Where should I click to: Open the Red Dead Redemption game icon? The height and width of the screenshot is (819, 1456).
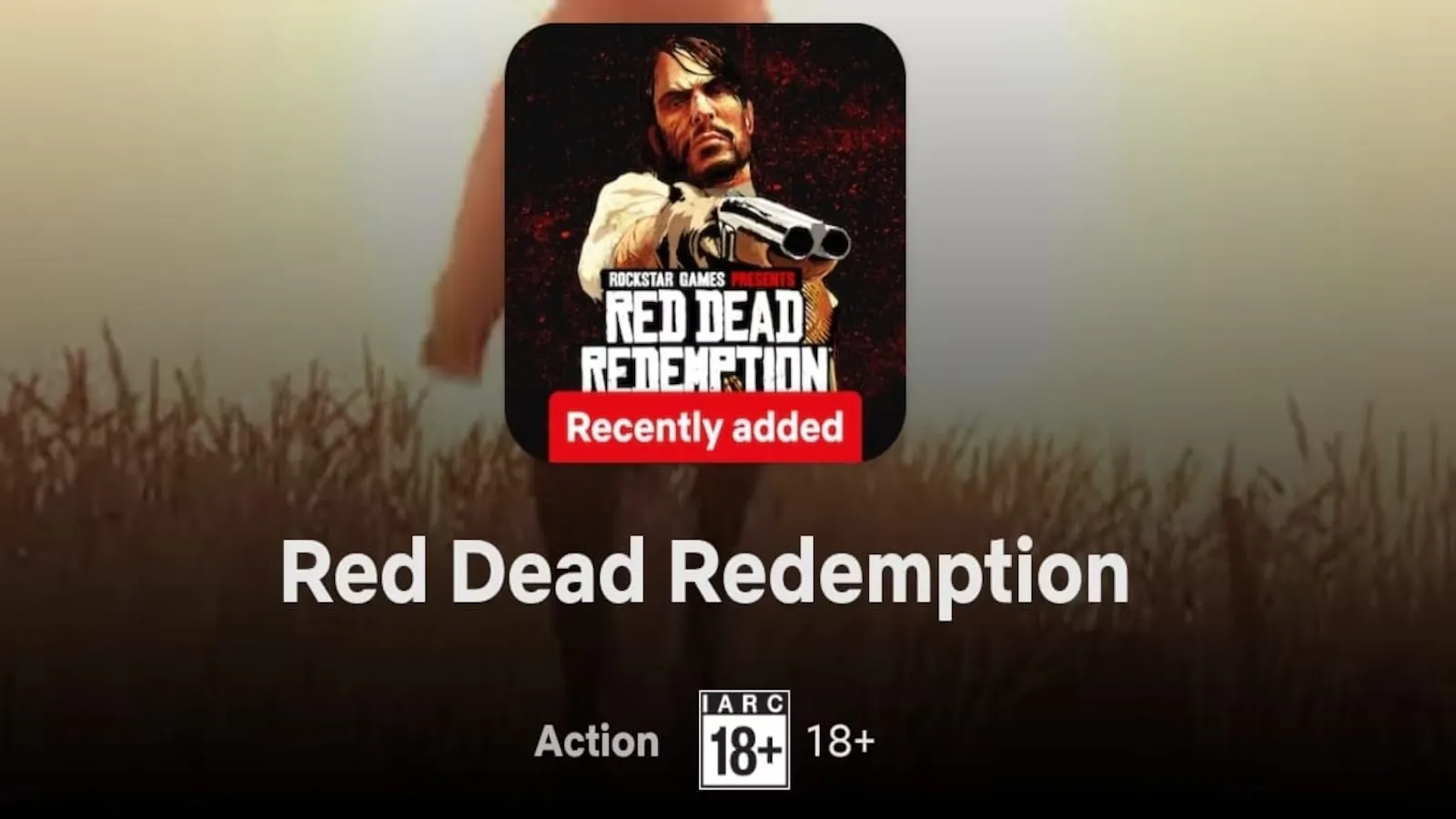[x=705, y=242]
